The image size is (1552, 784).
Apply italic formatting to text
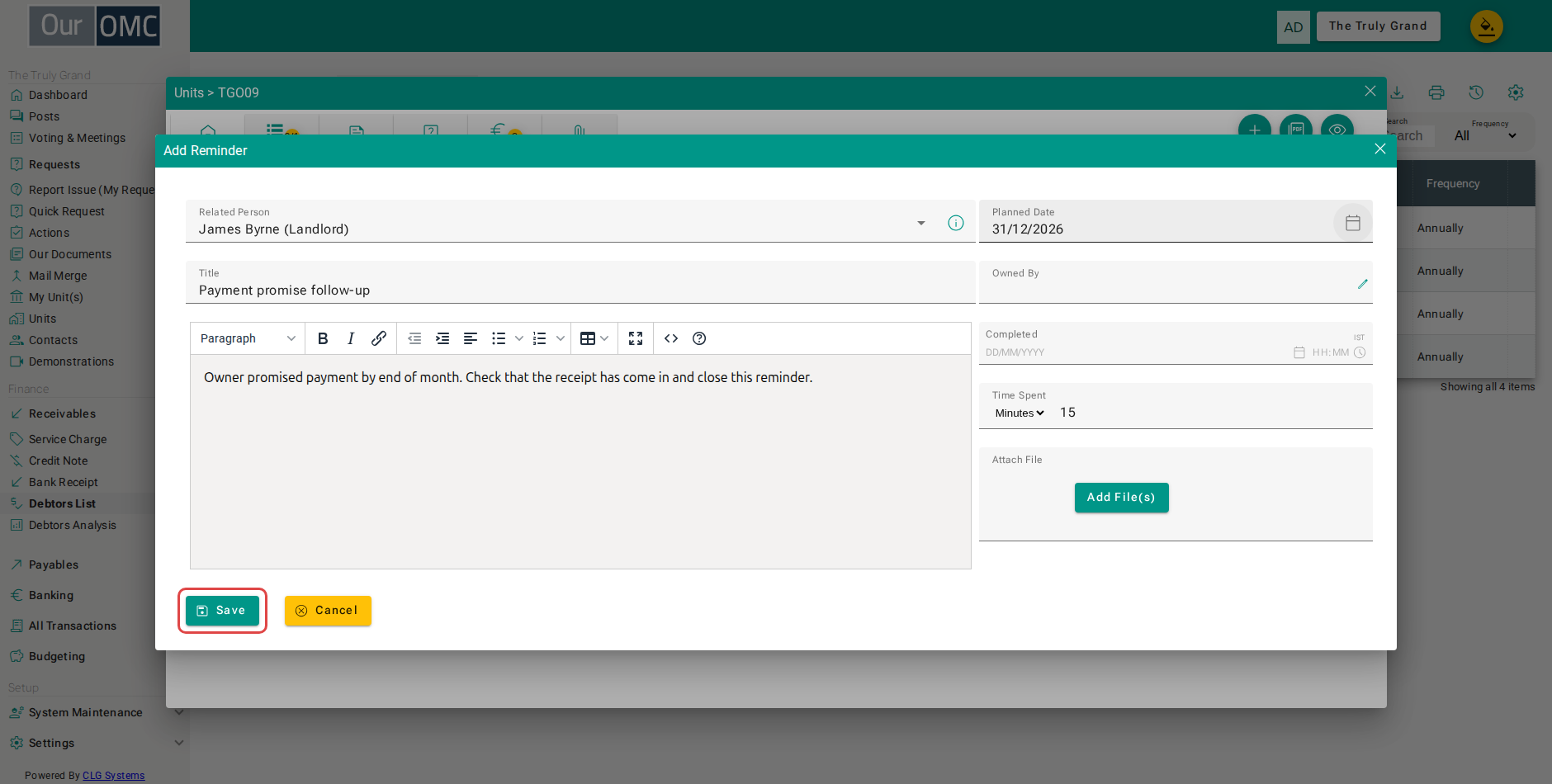click(351, 338)
